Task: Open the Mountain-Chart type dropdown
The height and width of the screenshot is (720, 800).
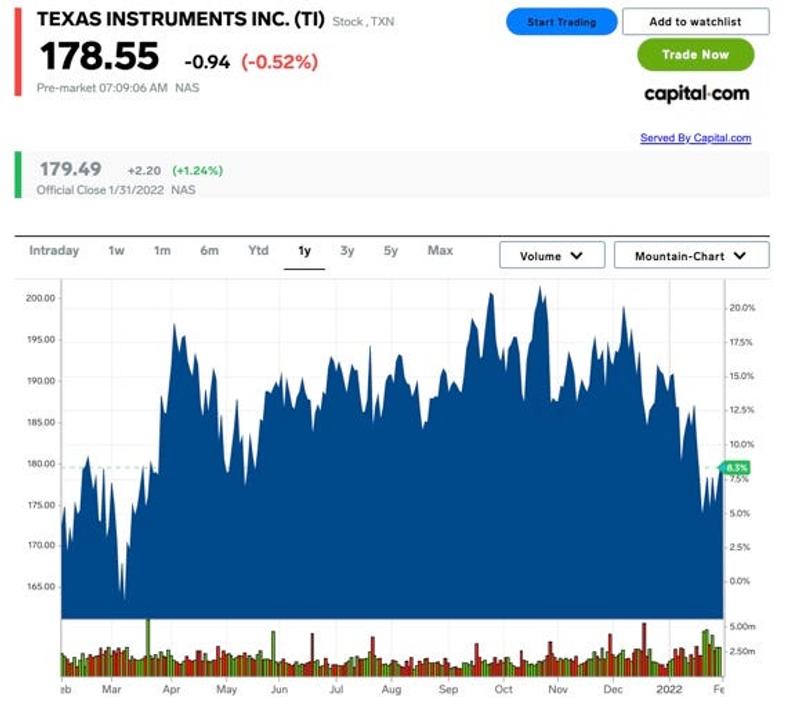Action: click(691, 255)
